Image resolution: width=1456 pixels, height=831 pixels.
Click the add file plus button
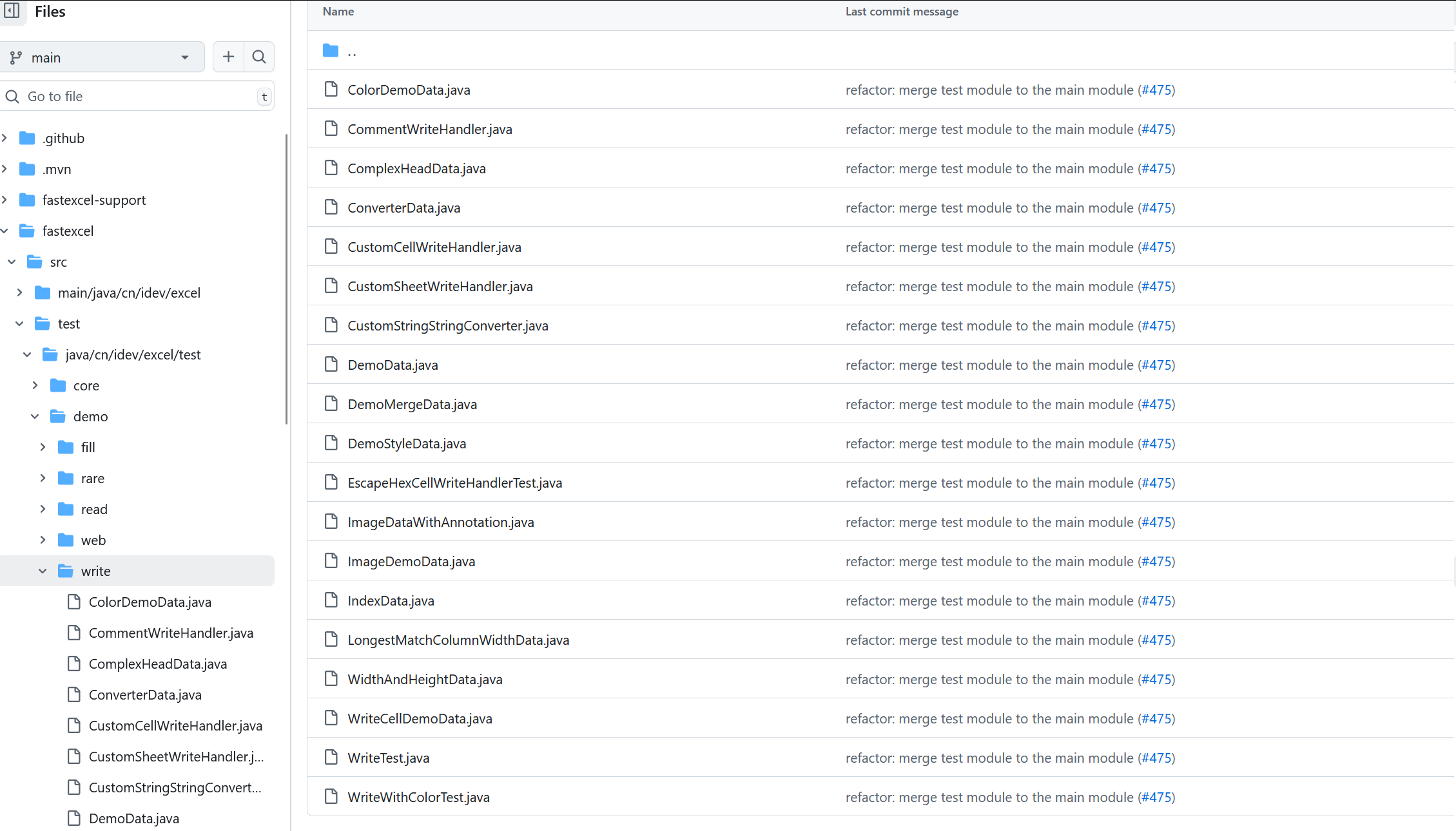(x=228, y=57)
